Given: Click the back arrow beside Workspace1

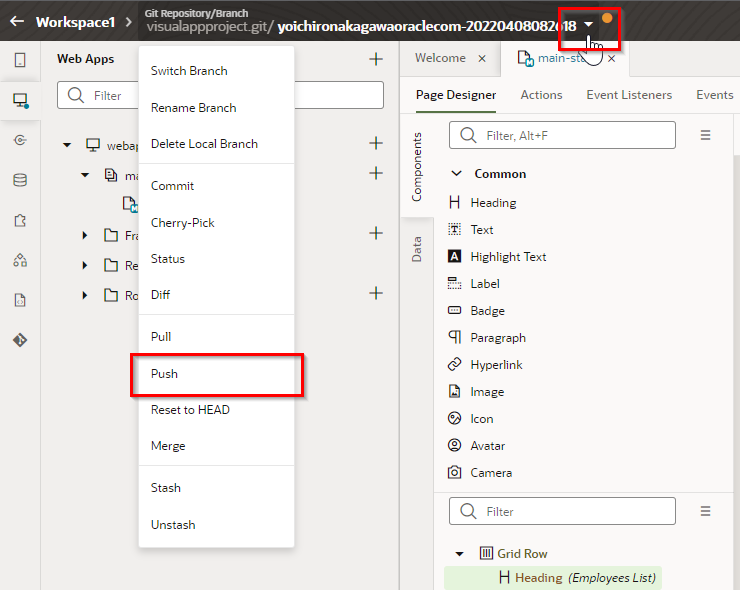Looking at the screenshot, I should [17, 21].
